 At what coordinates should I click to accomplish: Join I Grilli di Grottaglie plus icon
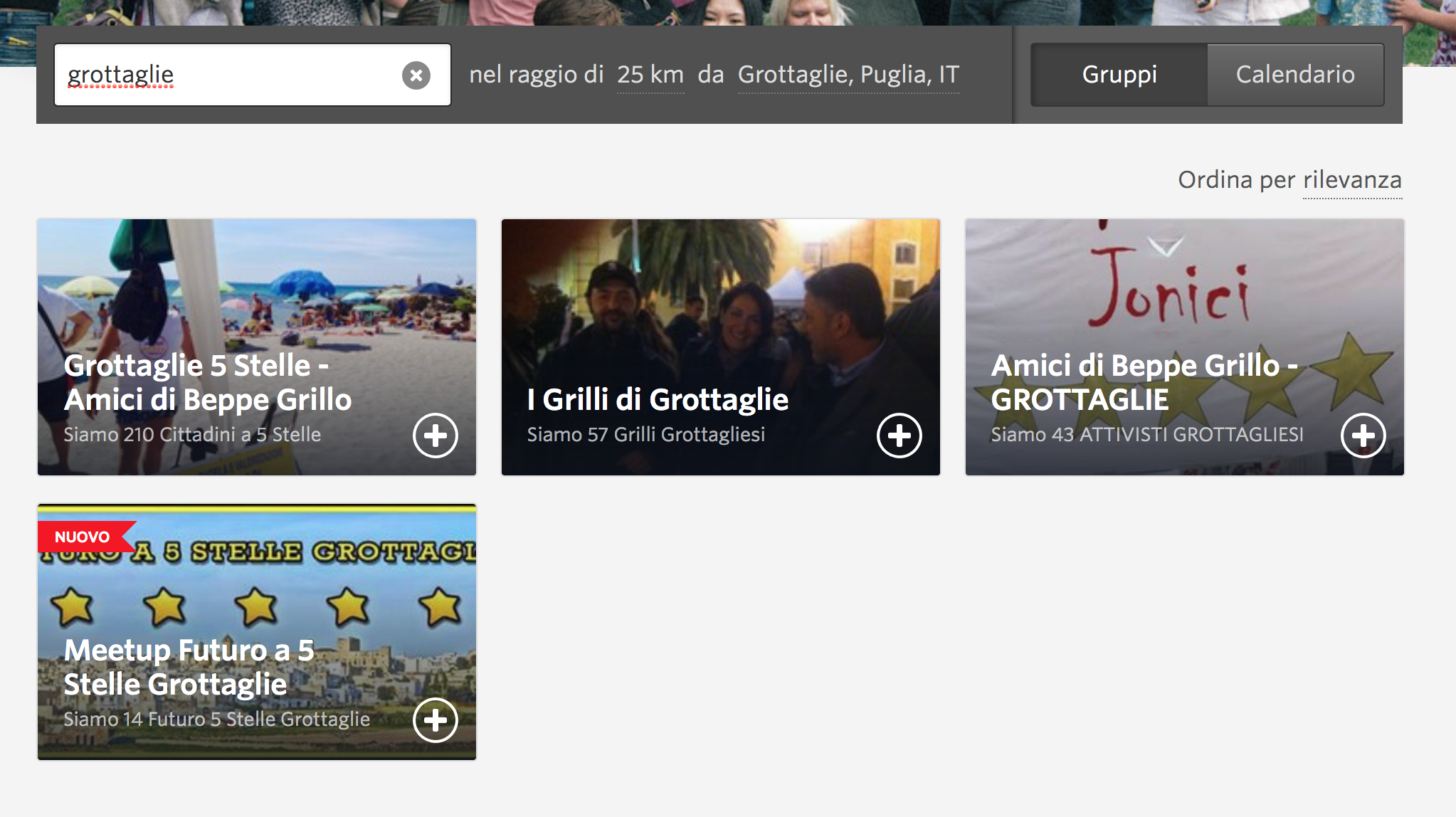coord(900,436)
